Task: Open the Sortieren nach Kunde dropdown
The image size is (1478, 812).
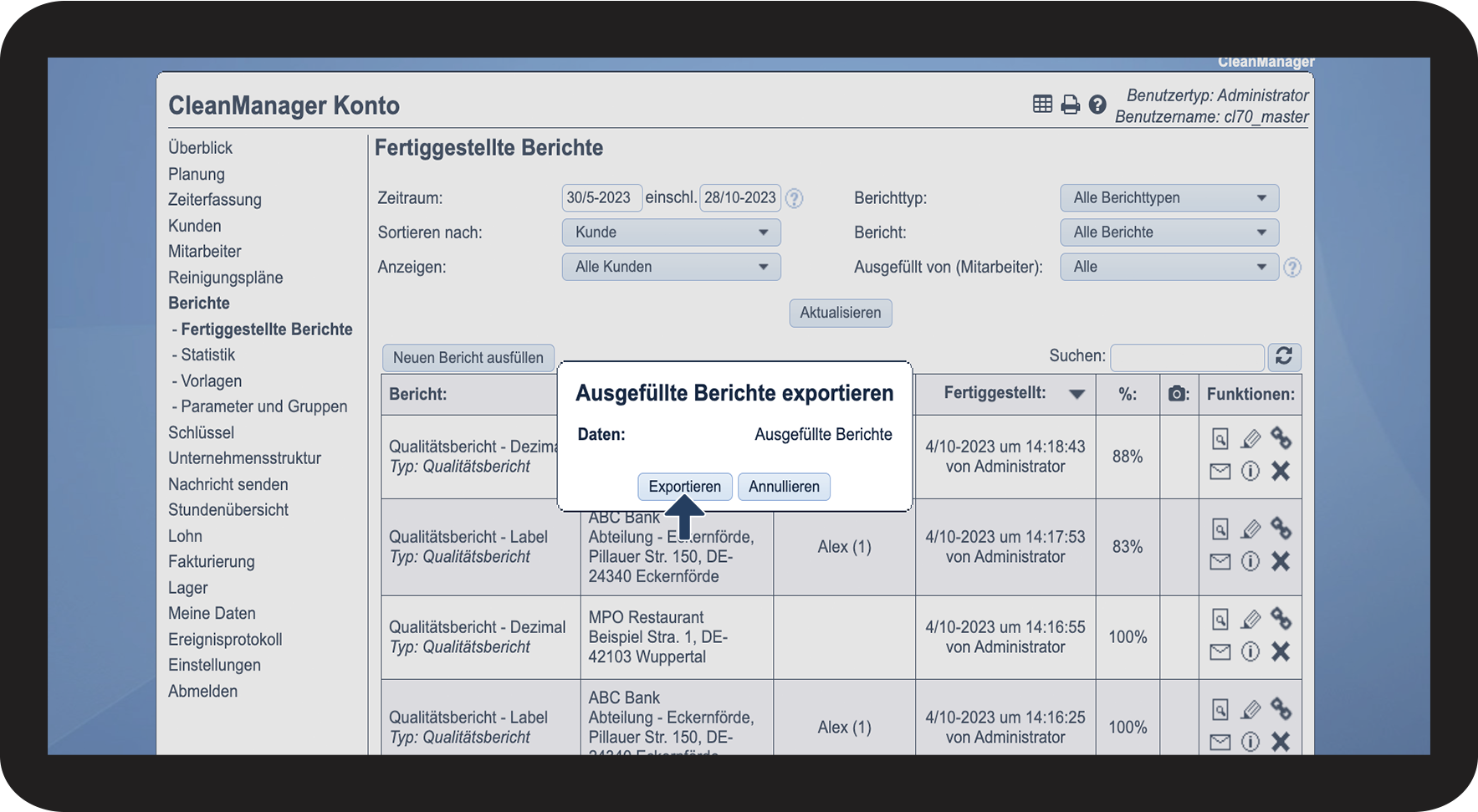Action: 671,232
